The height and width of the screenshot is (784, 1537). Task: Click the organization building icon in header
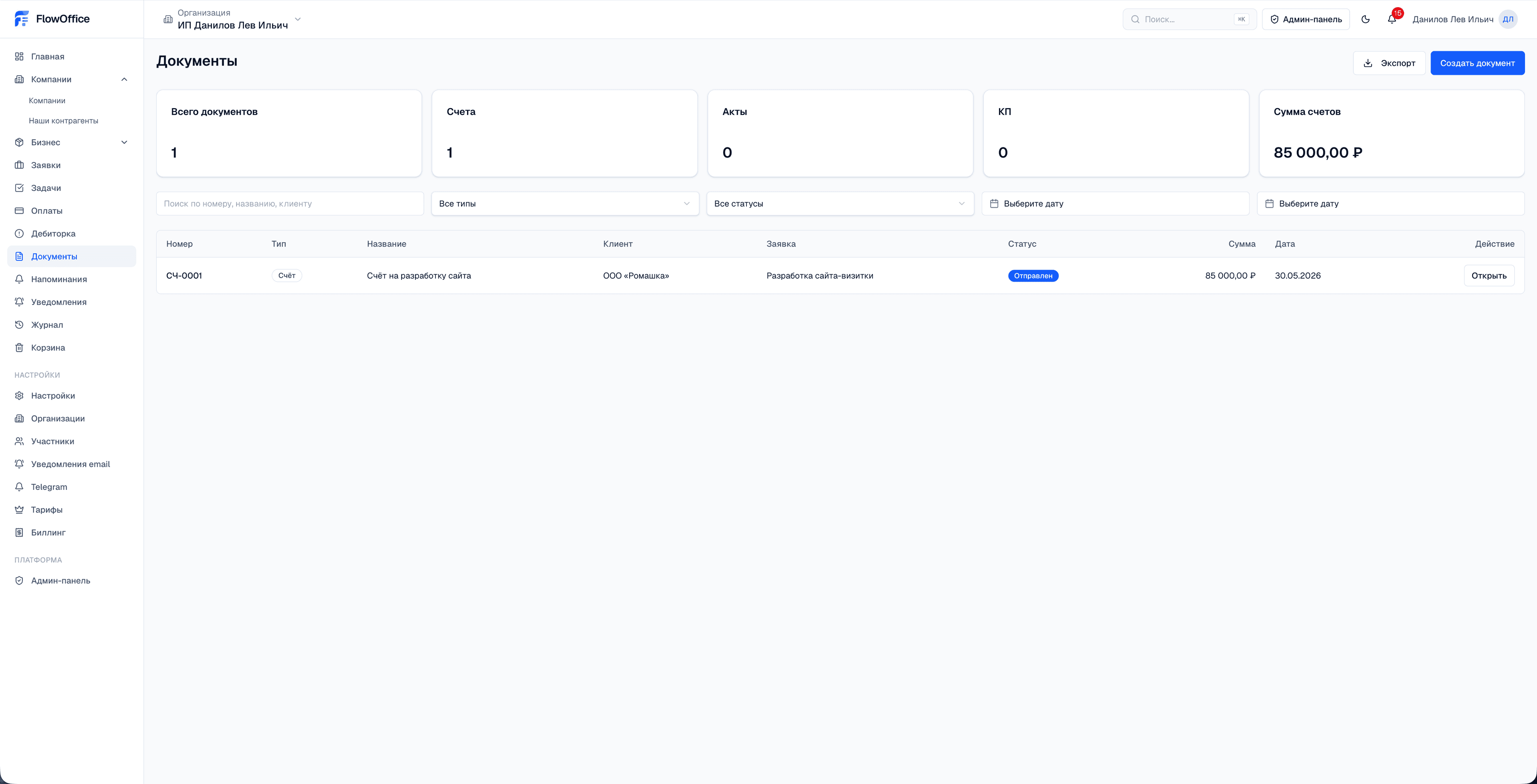tap(168, 20)
